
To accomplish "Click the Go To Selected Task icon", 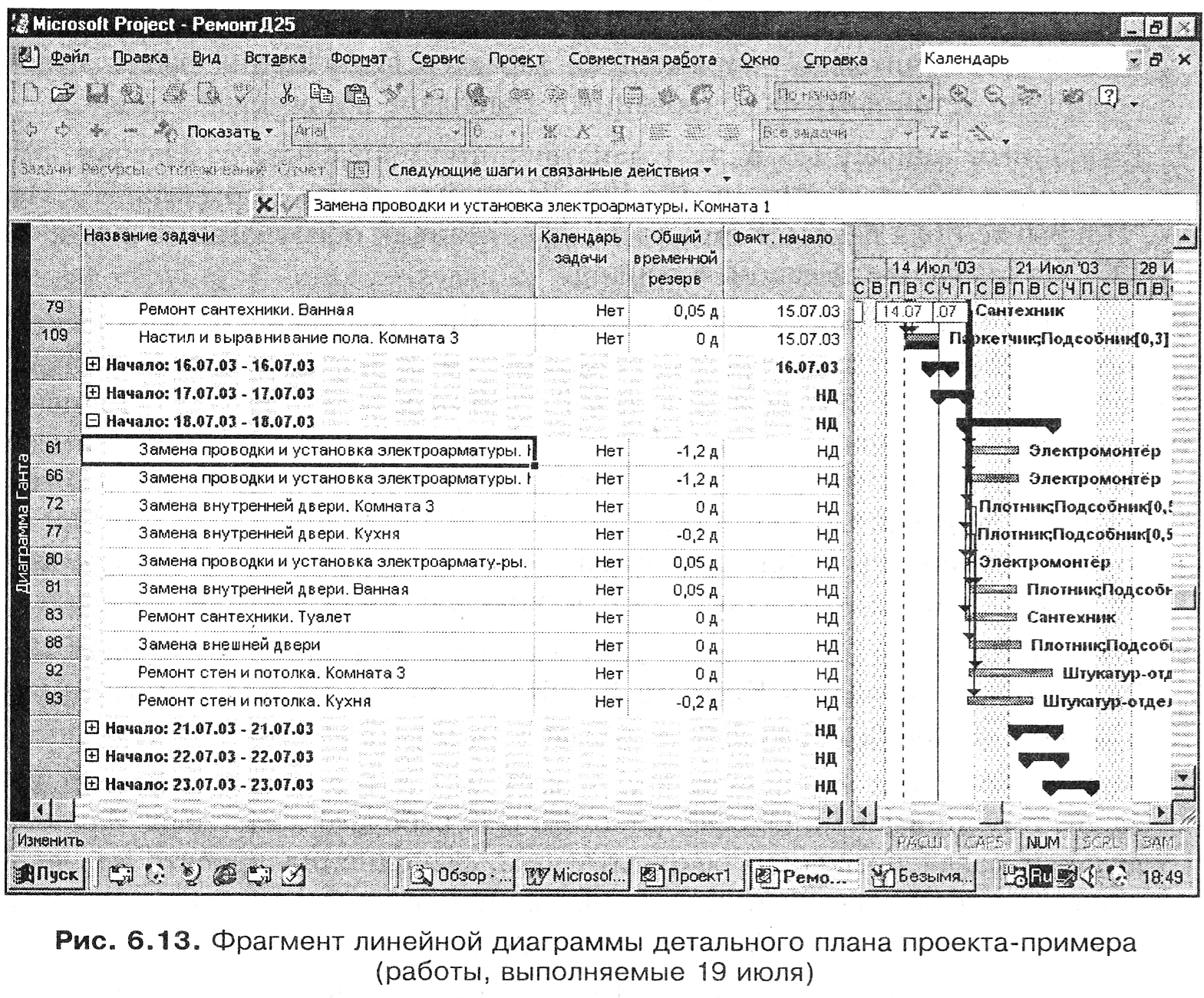I will click(x=1028, y=94).
